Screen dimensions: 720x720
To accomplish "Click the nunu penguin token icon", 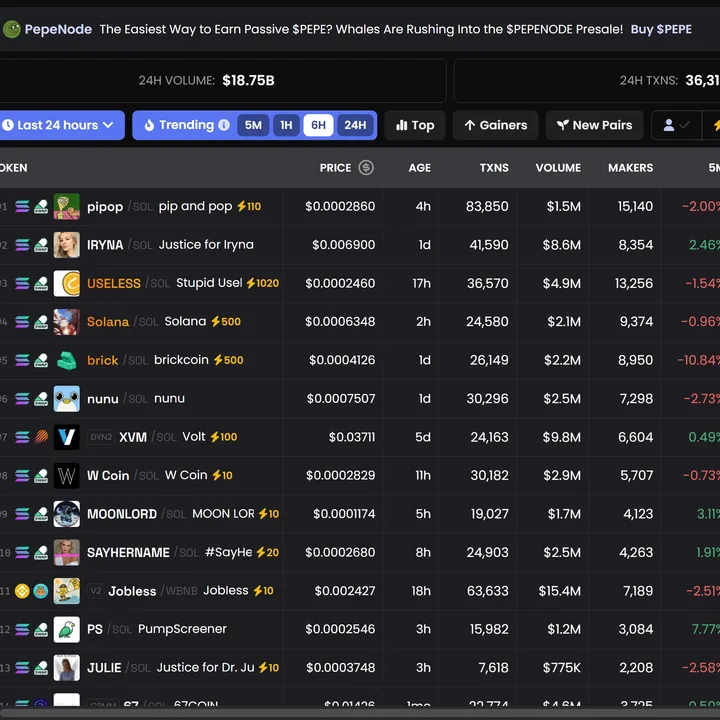I will tap(67, 398).
